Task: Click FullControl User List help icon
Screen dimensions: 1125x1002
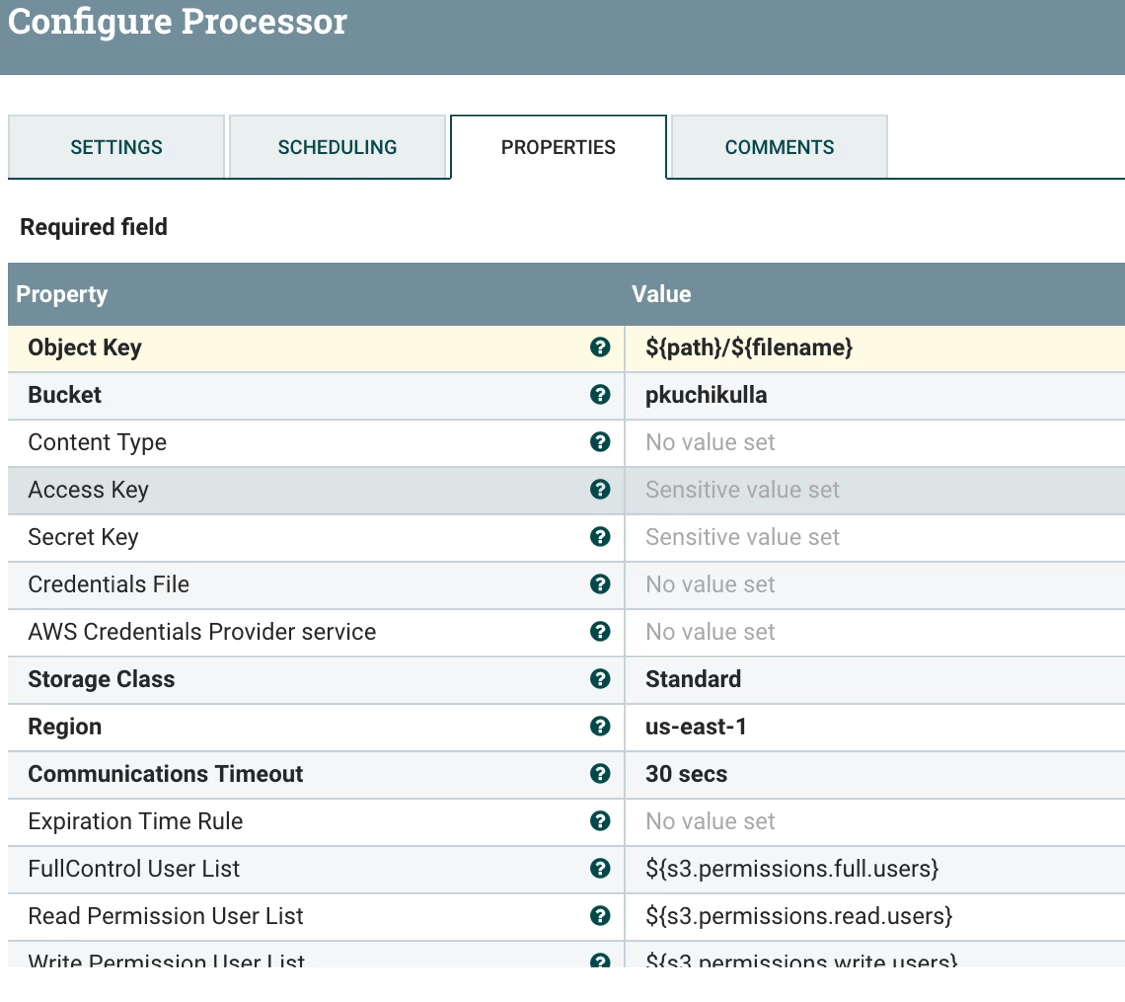Action: (x=600, y=869)
